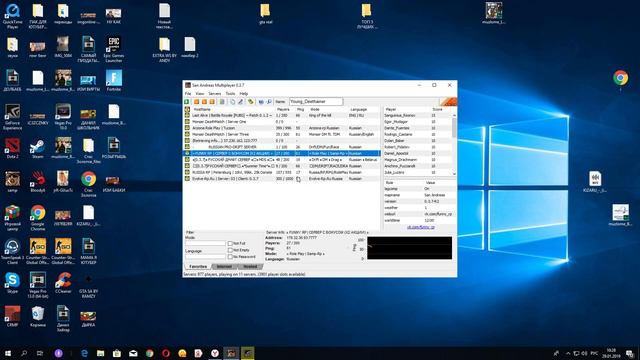The image size is (640, 360).
Task: Open the Tools menu
Action: click(230, 94)
